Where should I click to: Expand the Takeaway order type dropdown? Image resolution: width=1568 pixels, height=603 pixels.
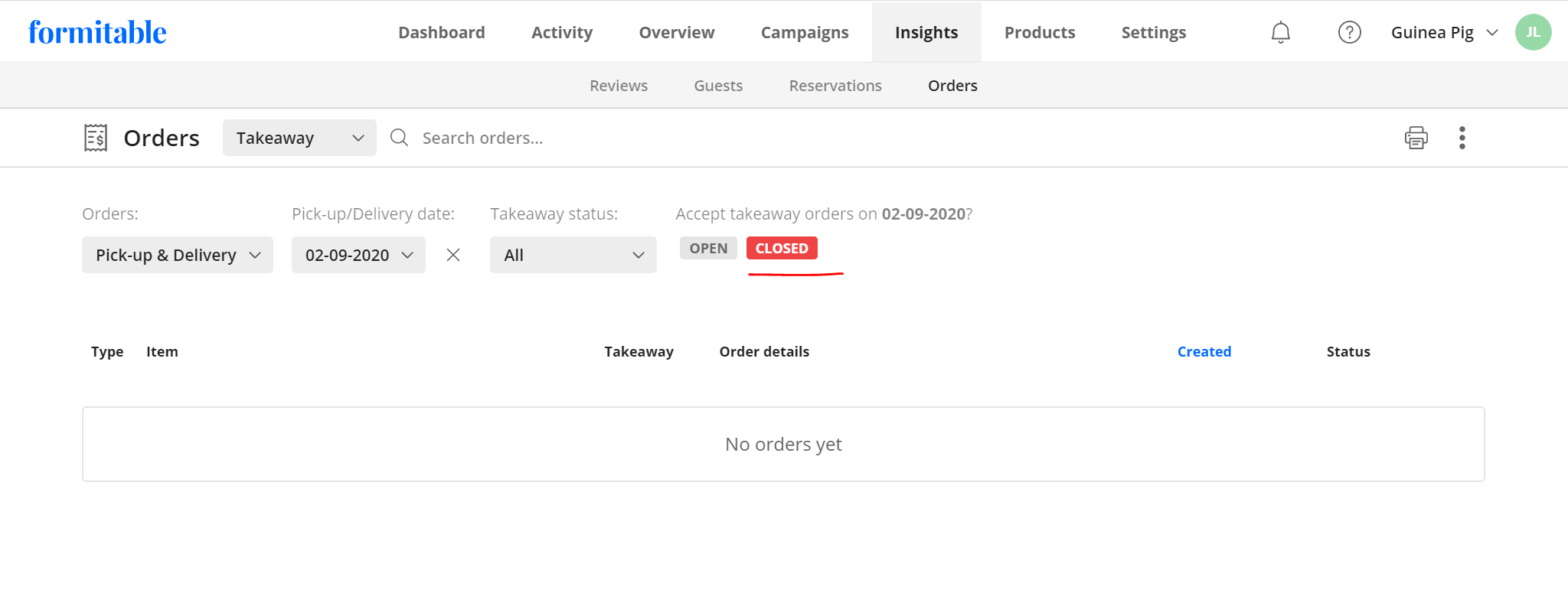point(299,138)
